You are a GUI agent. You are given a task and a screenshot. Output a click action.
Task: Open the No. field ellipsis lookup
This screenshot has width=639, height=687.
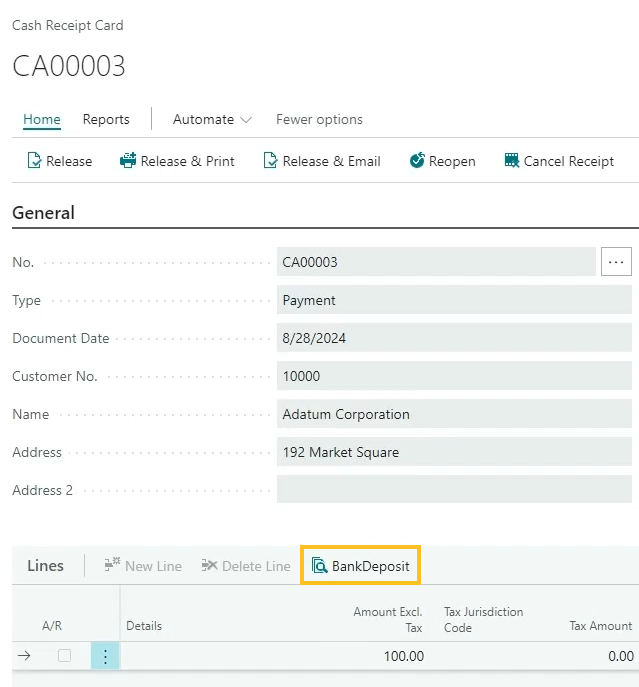pos(615,262)
